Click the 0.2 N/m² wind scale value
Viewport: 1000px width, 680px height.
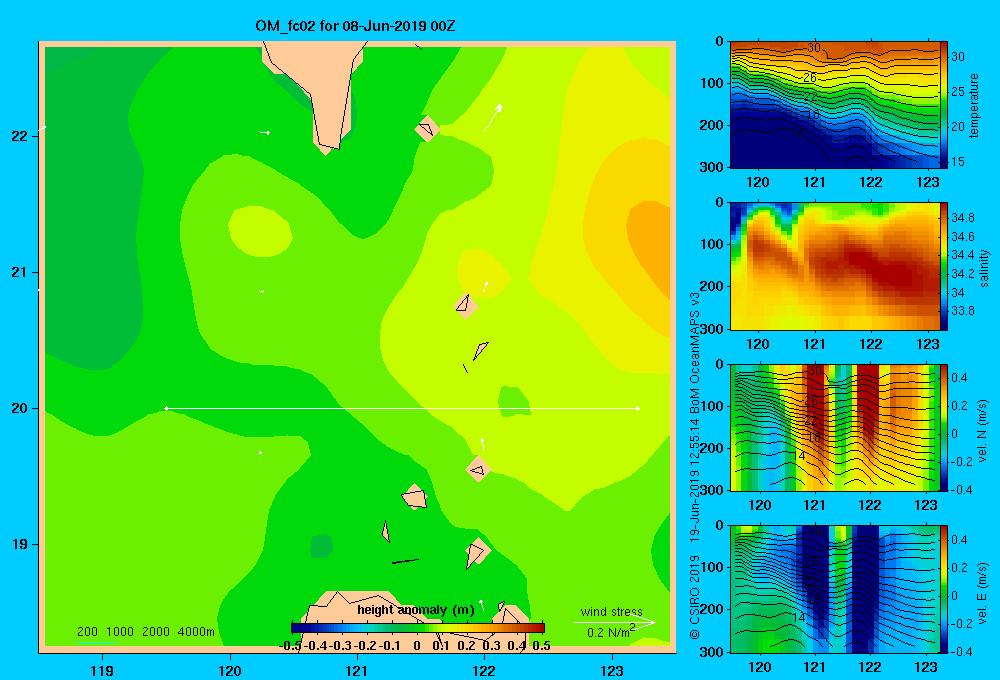click(610, 632)
